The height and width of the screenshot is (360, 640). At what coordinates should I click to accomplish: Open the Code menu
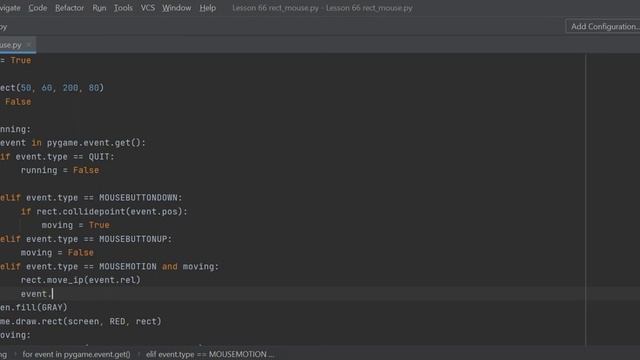point(38,8)
